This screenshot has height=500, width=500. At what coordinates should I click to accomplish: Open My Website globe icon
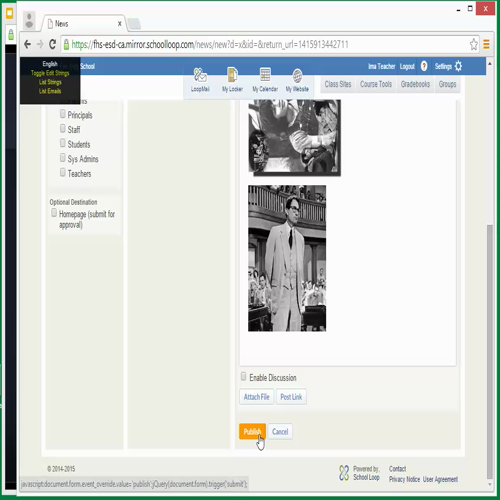[297, 80]
